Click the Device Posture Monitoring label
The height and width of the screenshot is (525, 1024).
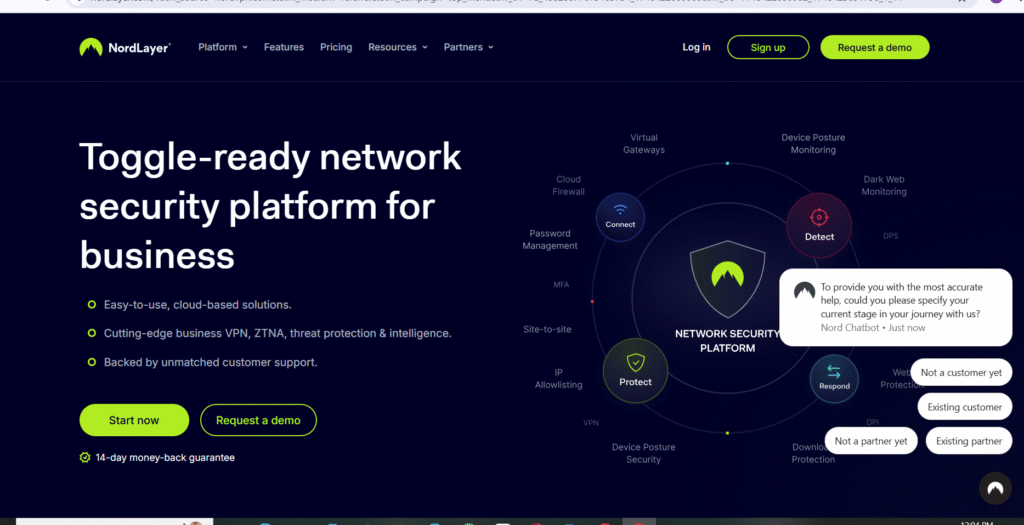[x=813, y=144]
